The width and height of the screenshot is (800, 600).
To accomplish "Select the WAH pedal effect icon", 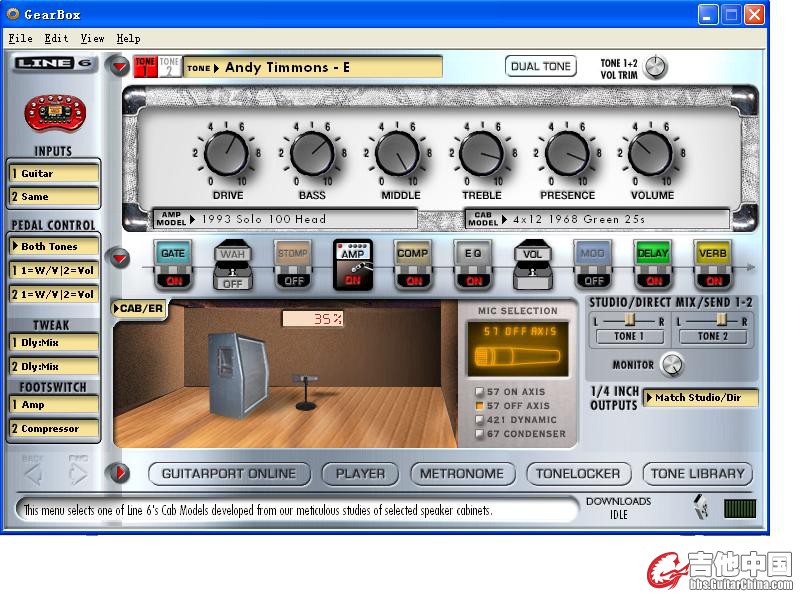I will coord(232,256).
